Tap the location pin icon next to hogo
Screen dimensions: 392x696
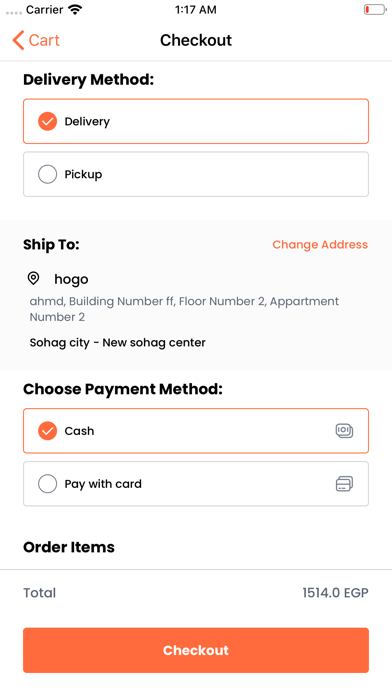(x=33, y=278)
